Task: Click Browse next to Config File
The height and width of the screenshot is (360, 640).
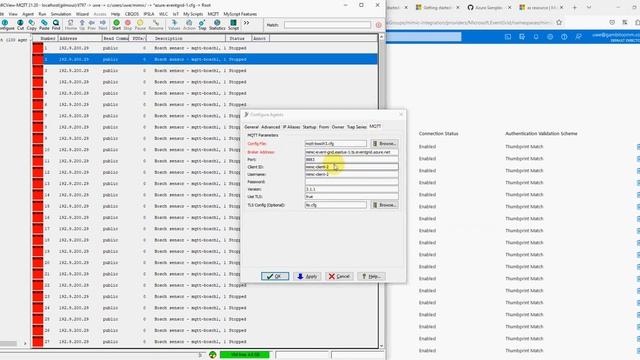Action: coord(384,144)
